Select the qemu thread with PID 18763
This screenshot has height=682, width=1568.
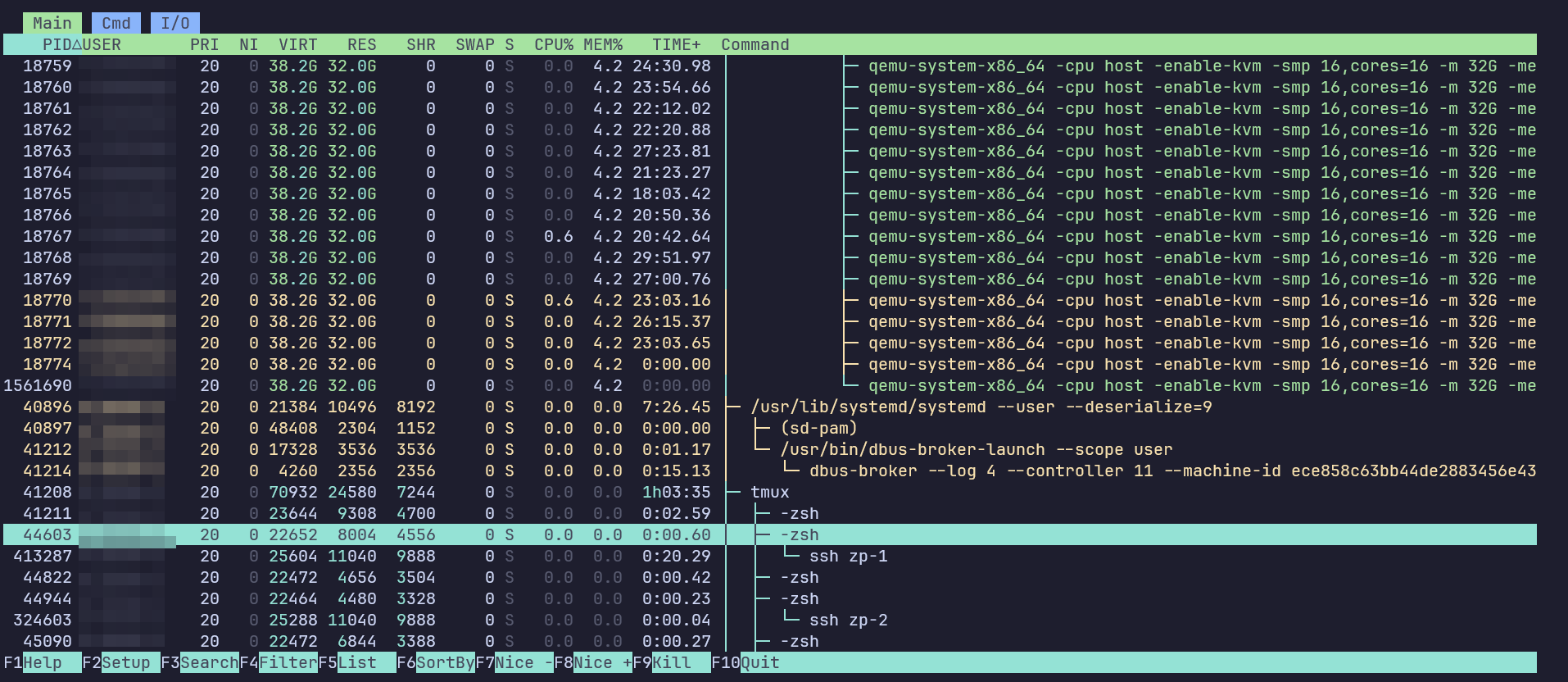(x=770, y=151)
